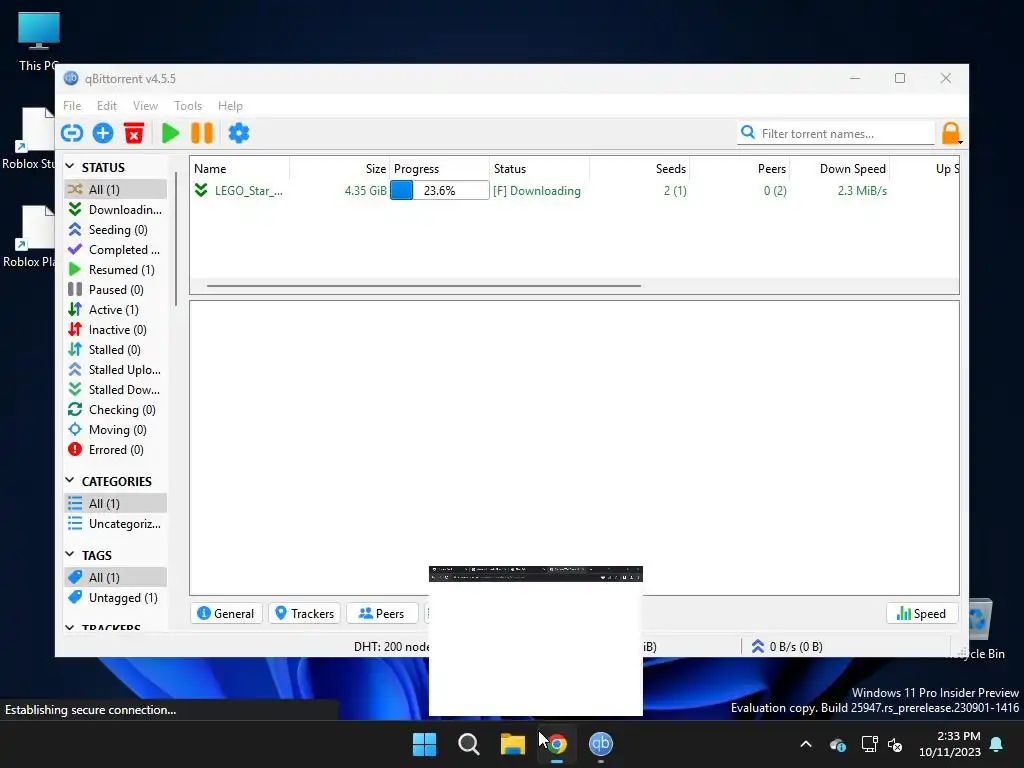Collapse the TAGS section
The width and height of the screenshot is (1024, 768).
tap(70, 554)
